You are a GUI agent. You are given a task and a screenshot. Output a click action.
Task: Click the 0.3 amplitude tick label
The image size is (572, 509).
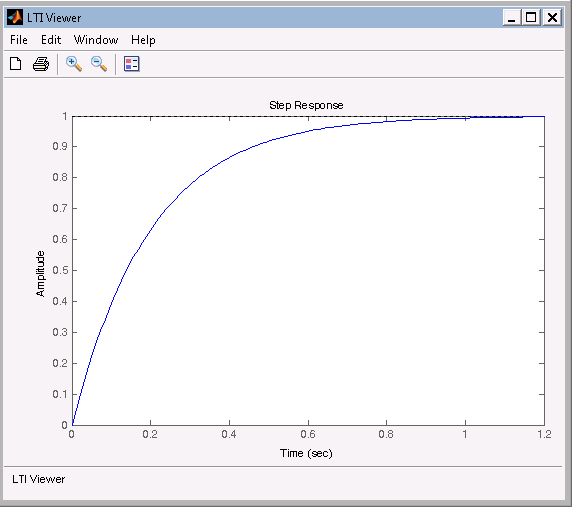tap(60, 332)
